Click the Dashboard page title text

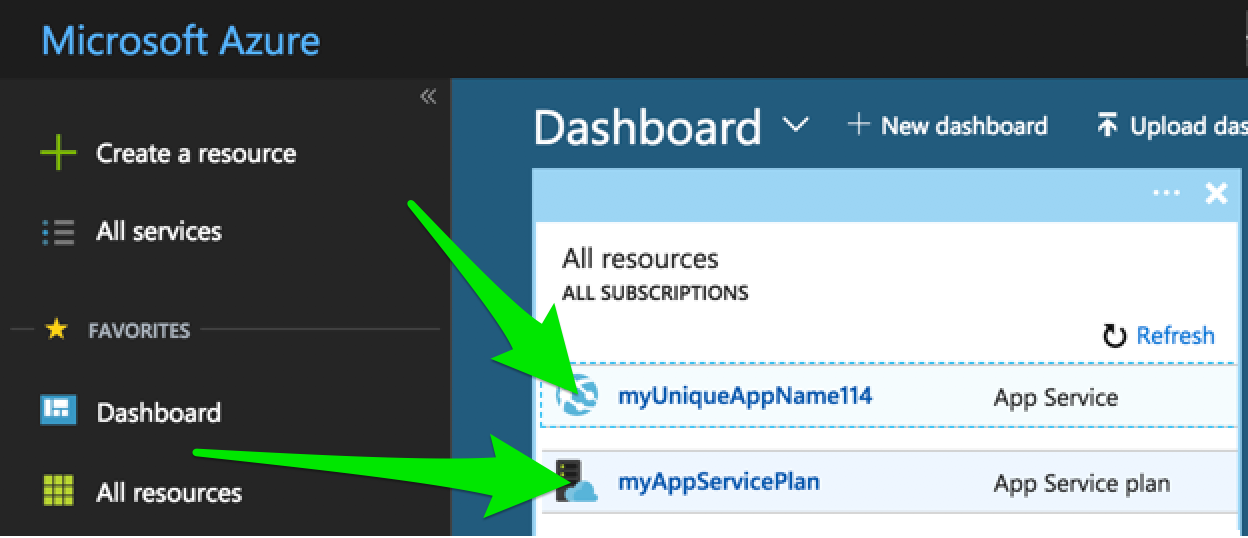pyautogui.click(x=648, y=128)
